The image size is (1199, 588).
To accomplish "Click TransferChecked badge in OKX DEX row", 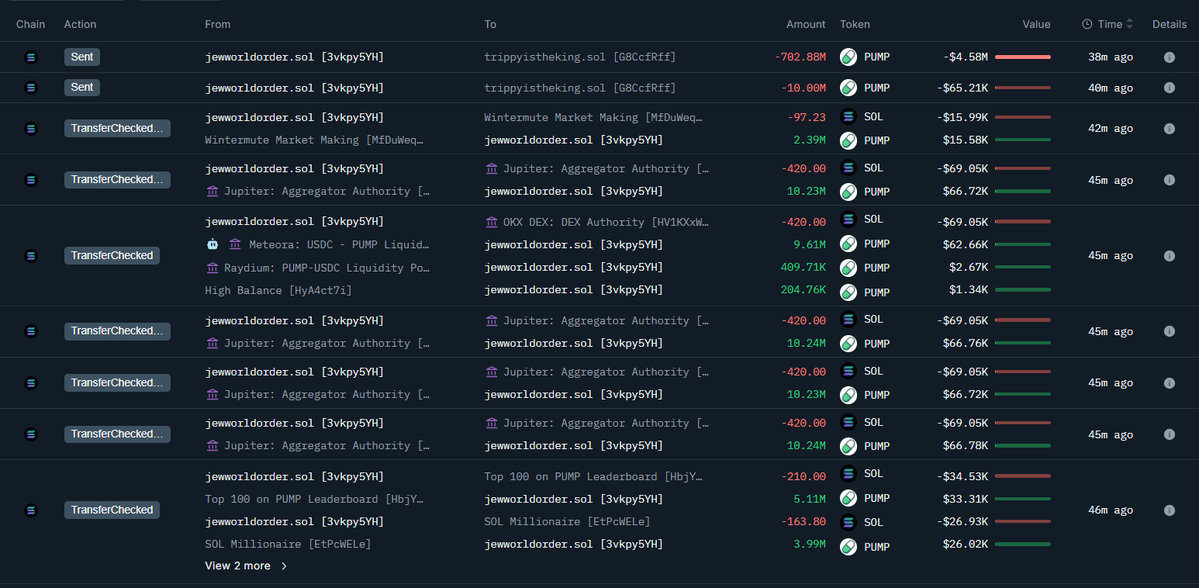I will [x=112, y=255].
